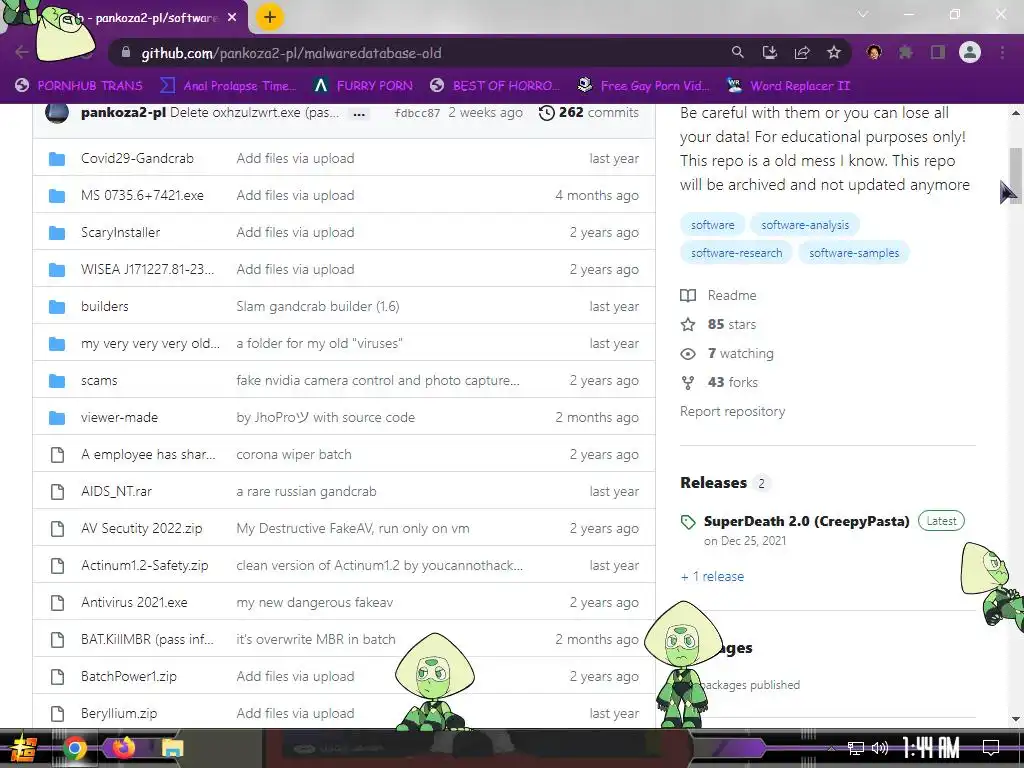Image resolution: width=1024 pixels, height=768 pixels.
Task: View the 7 watching list
Action: (727, 353)
